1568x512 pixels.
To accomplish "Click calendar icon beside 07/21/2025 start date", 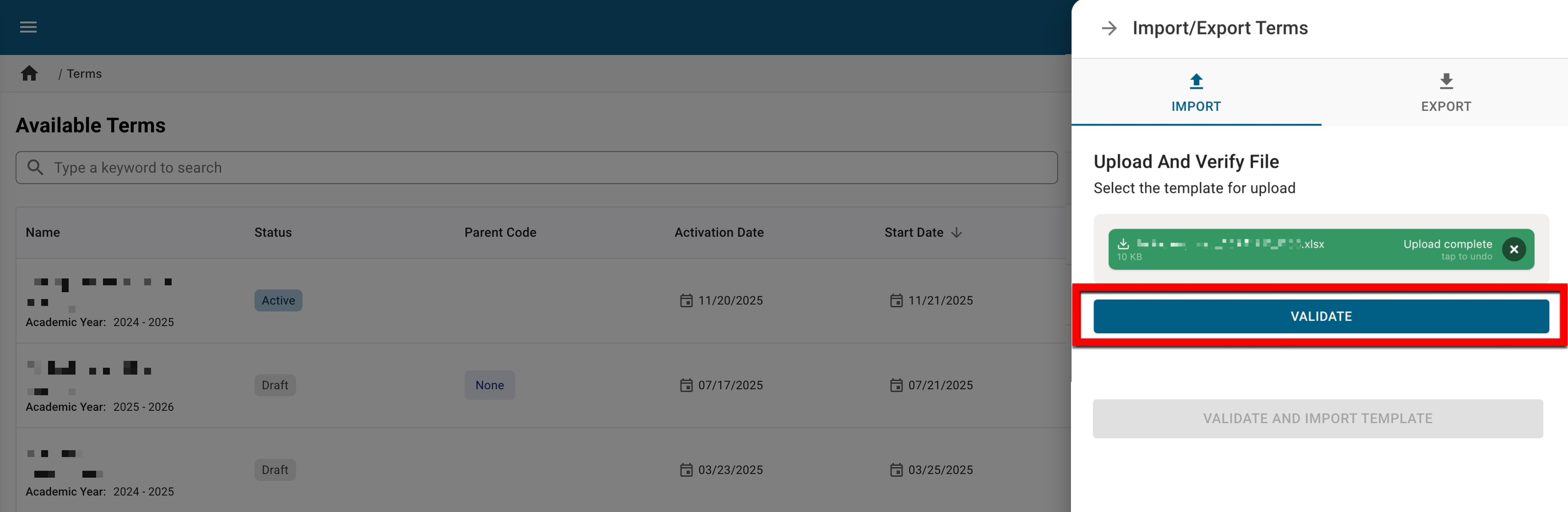I will click(x=896, y=385).
